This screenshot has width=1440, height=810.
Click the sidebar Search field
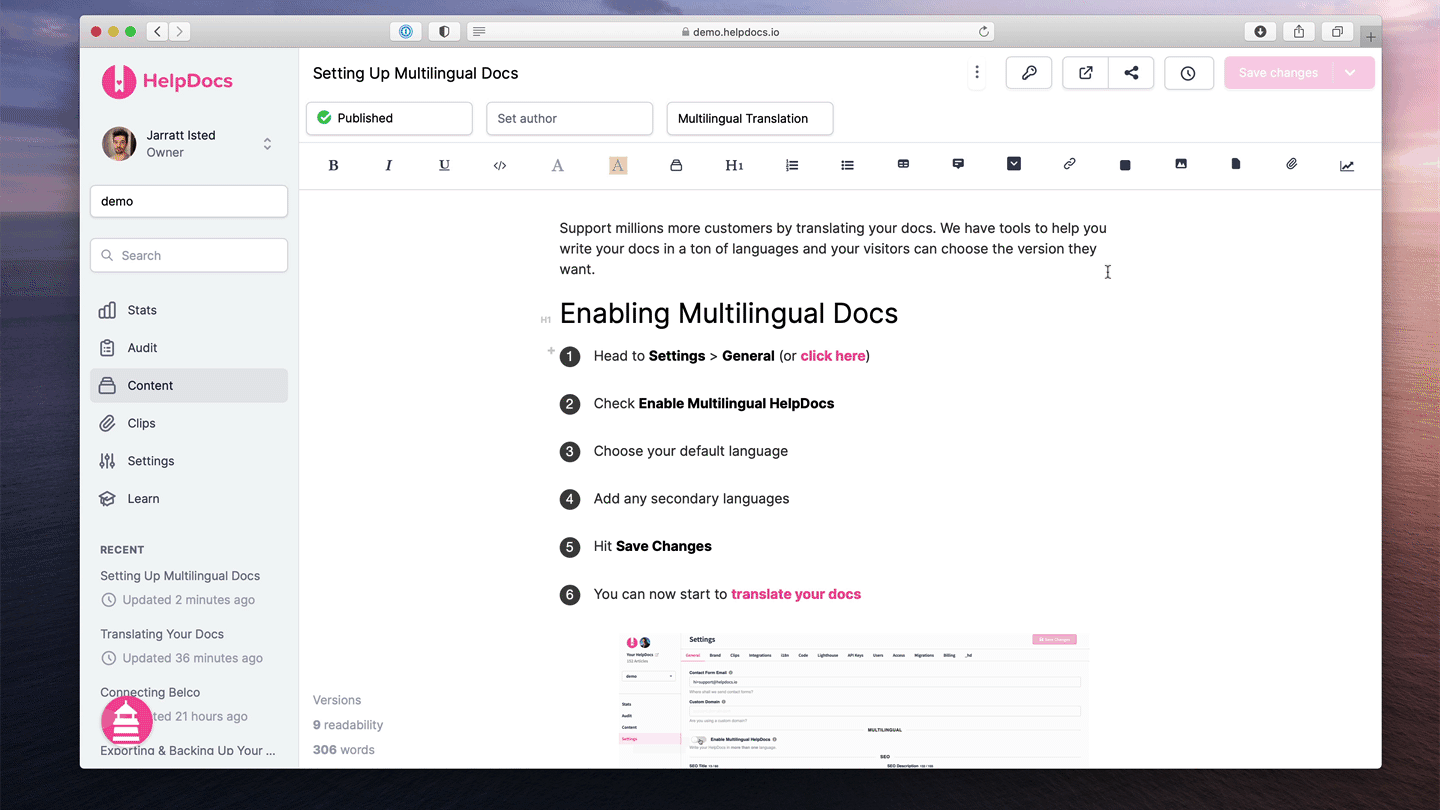[189, 255]
